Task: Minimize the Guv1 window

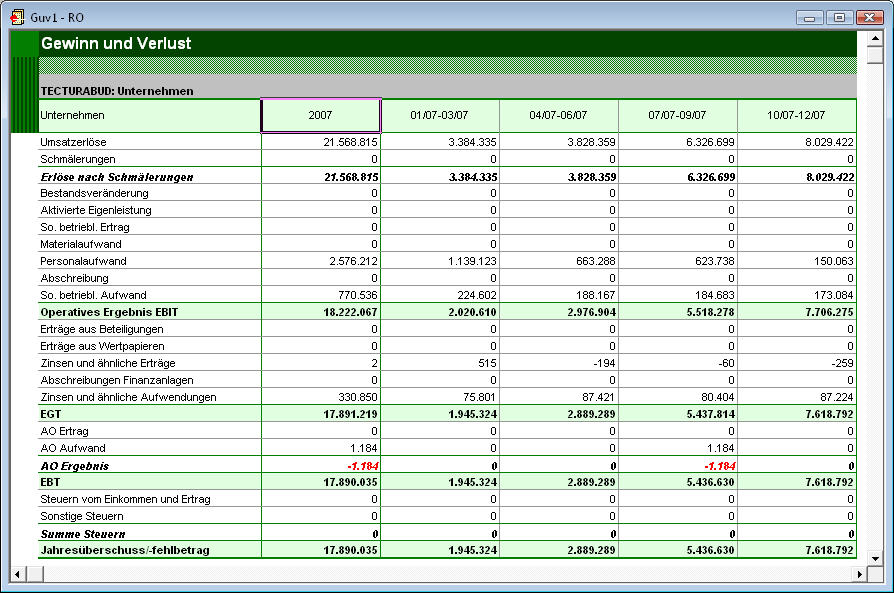Action: (811, 17)
